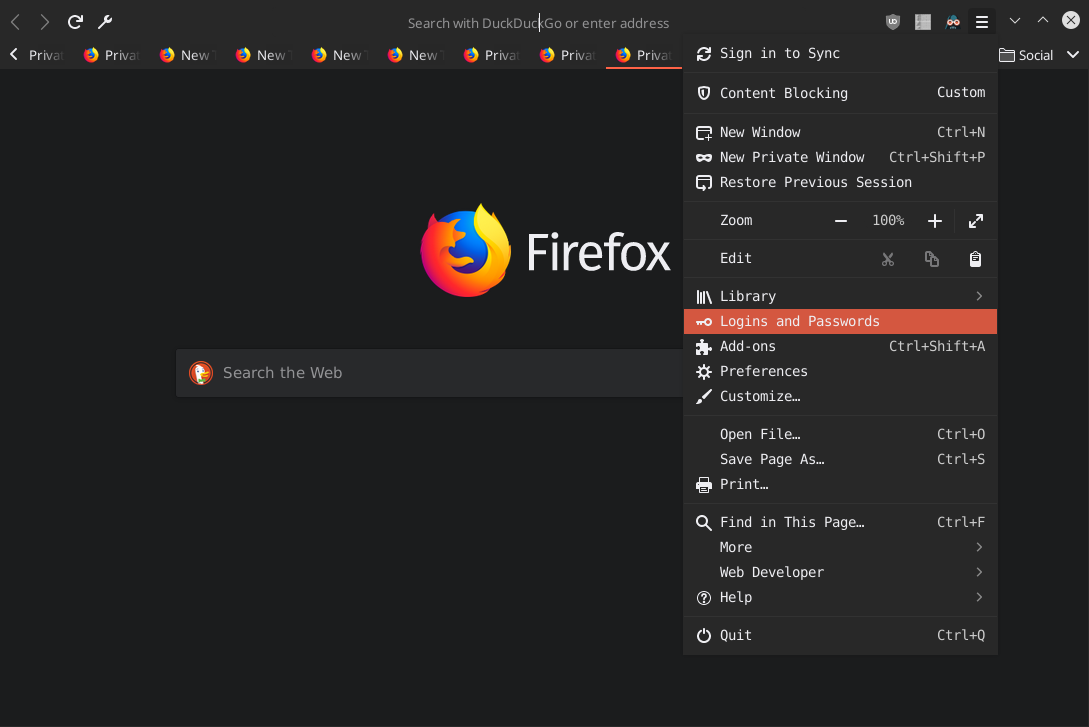Click the Back navigation arrow
1089x727 pixels.
click(15, 22)
